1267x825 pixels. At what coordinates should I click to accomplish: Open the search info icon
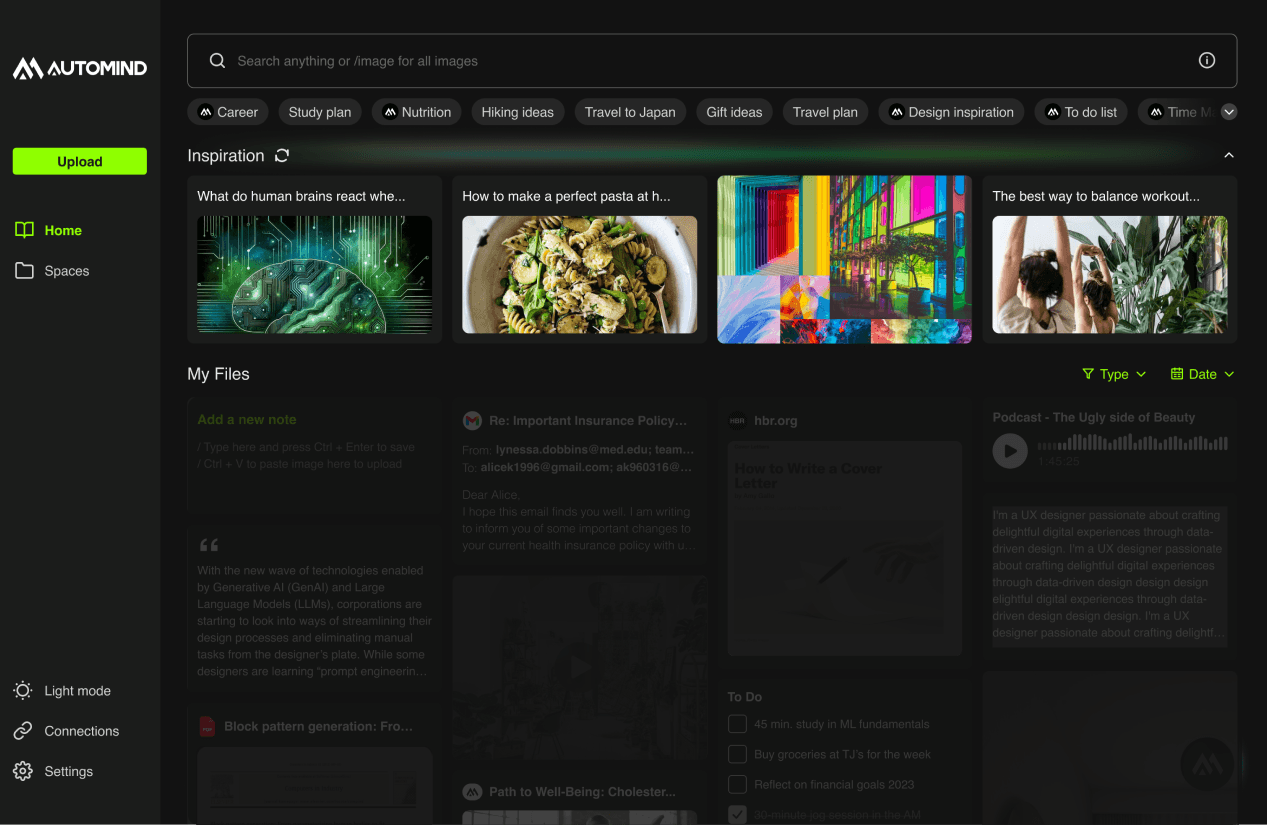1207,61
